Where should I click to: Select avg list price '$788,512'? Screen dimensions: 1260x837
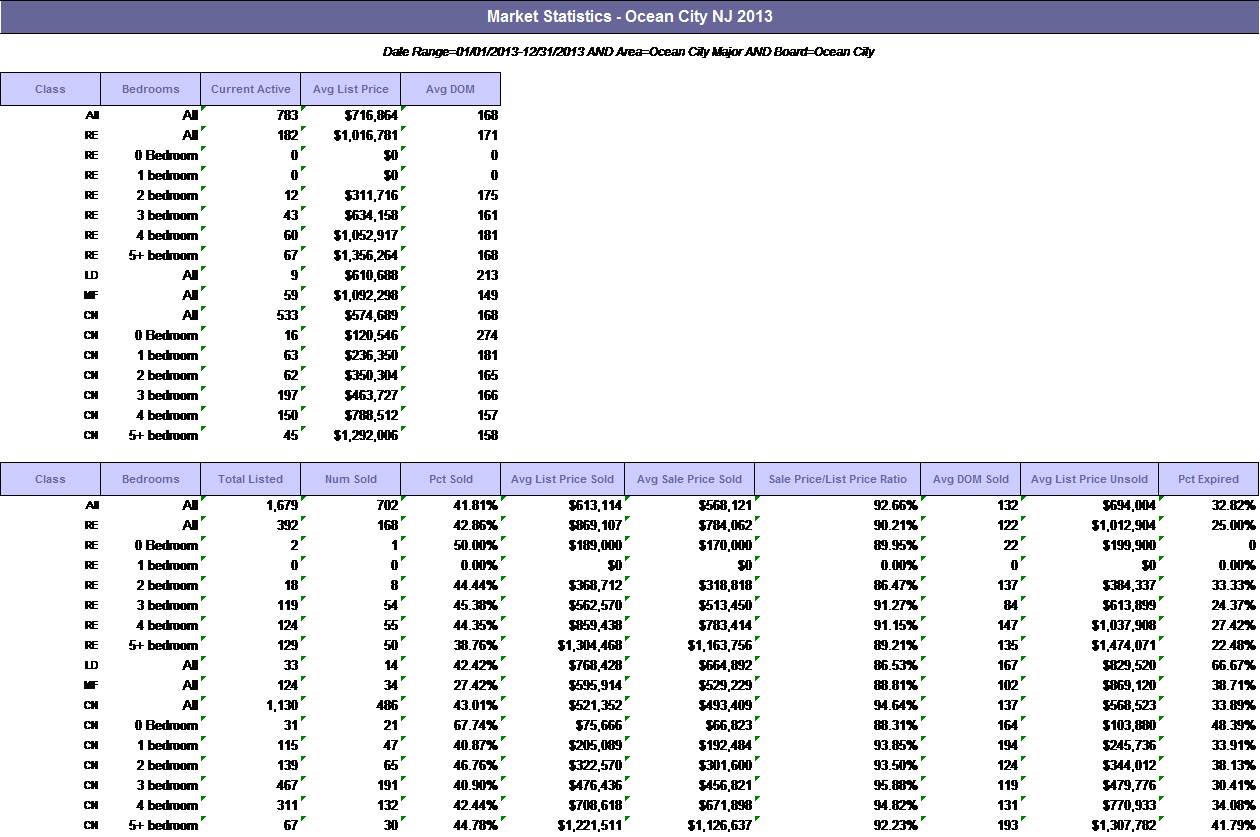[x=370, y=415]
